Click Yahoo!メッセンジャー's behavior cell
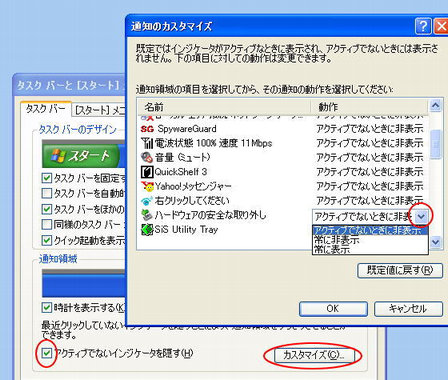This screenshot has width=448, height=380. click(370, 186)
